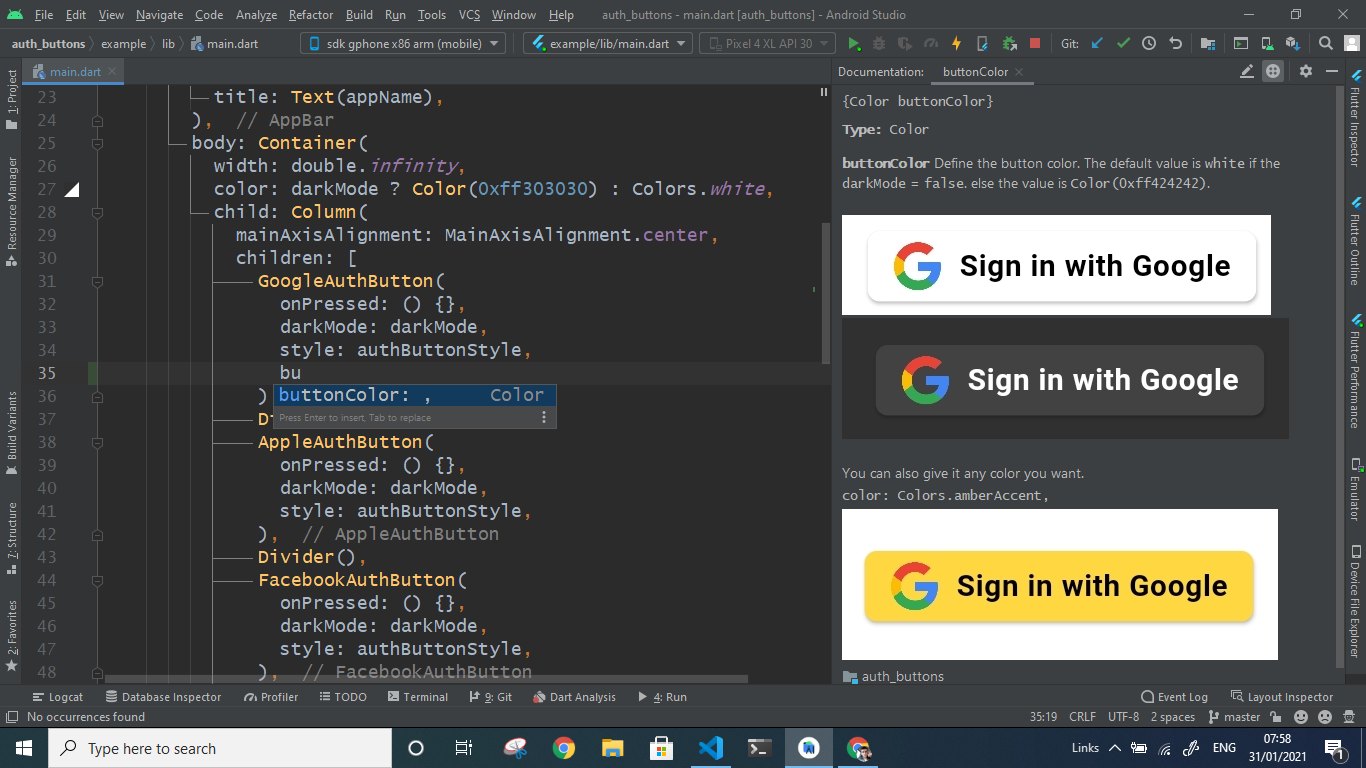Click the editor horizontal scrollbar
Image resolution: width=1366 pixels, height=768 pixels.
426,678
